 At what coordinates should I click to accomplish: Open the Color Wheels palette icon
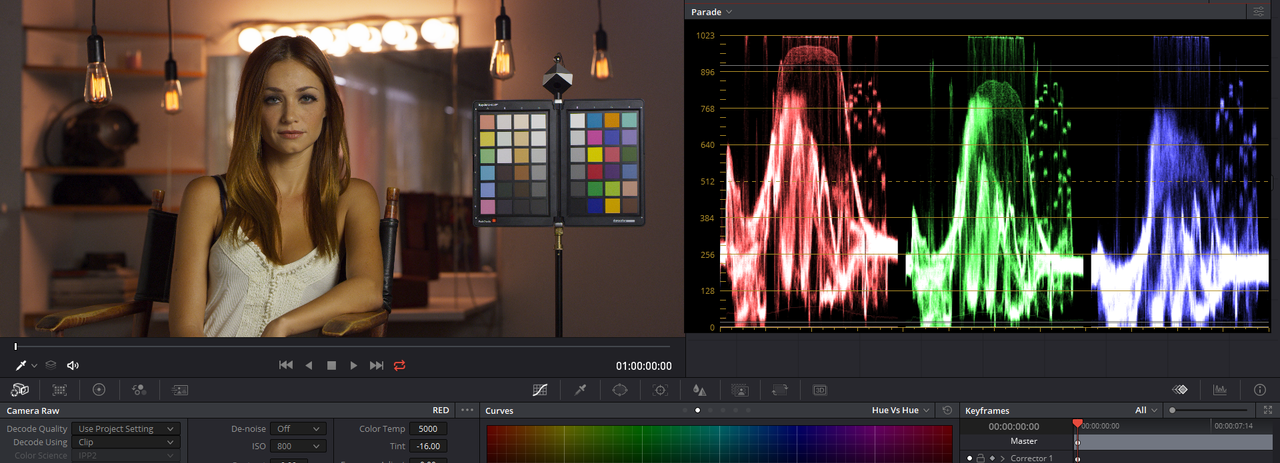pos(99,390)
